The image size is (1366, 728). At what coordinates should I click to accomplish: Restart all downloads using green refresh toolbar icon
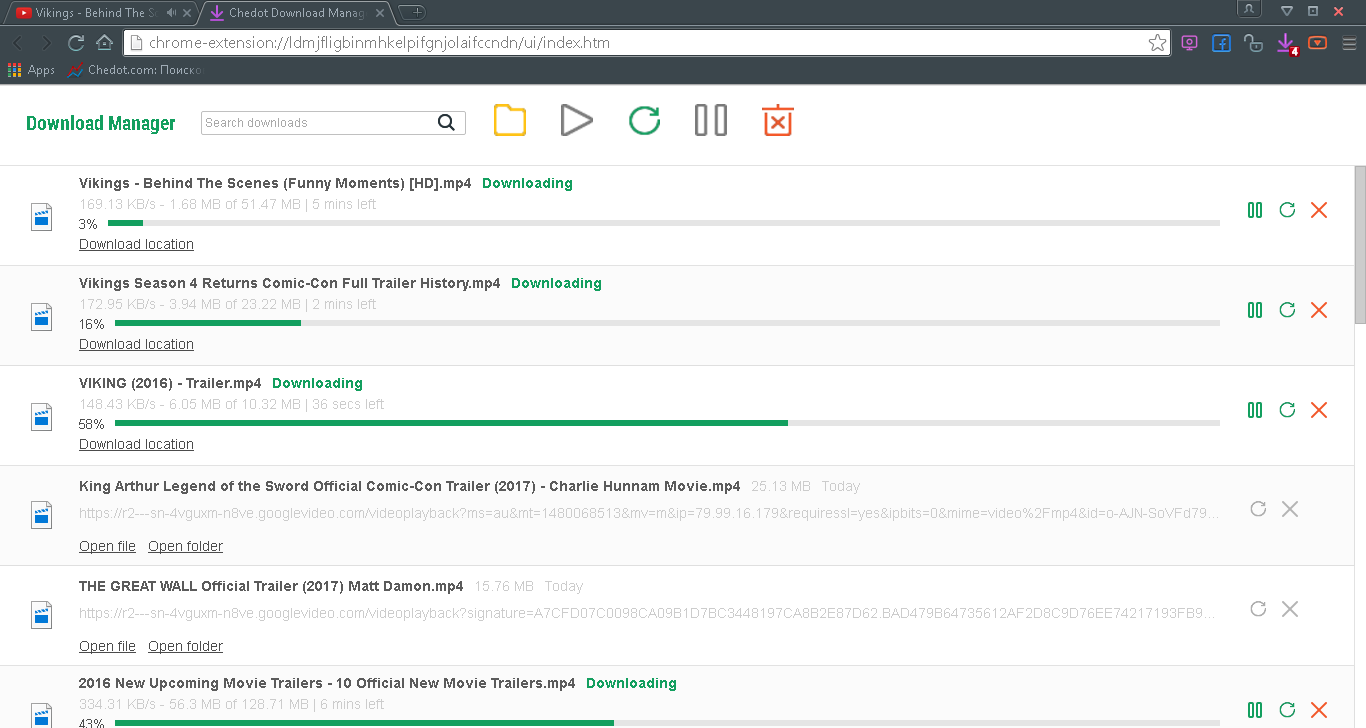pos(644,121)
